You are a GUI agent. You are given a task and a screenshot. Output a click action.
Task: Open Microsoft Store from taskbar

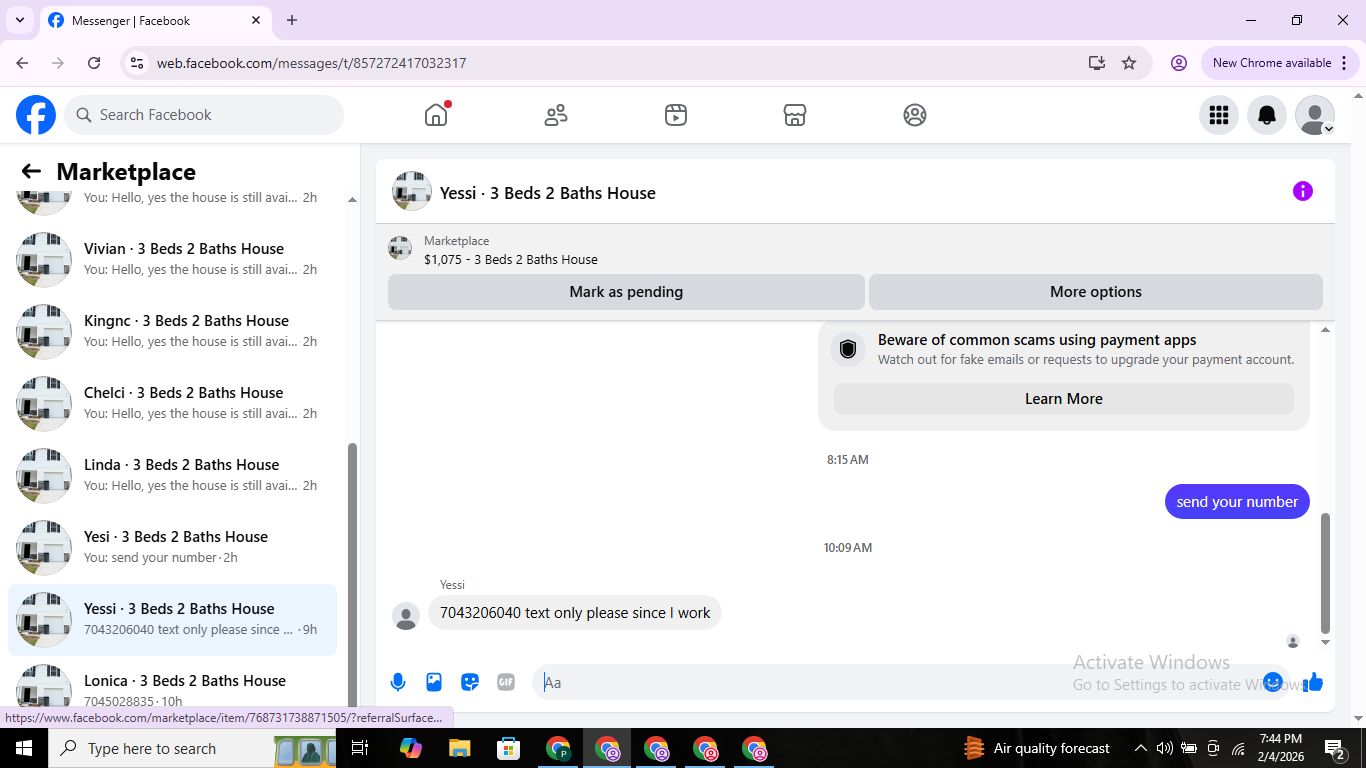pyautogui.click(x=509, y=748)
